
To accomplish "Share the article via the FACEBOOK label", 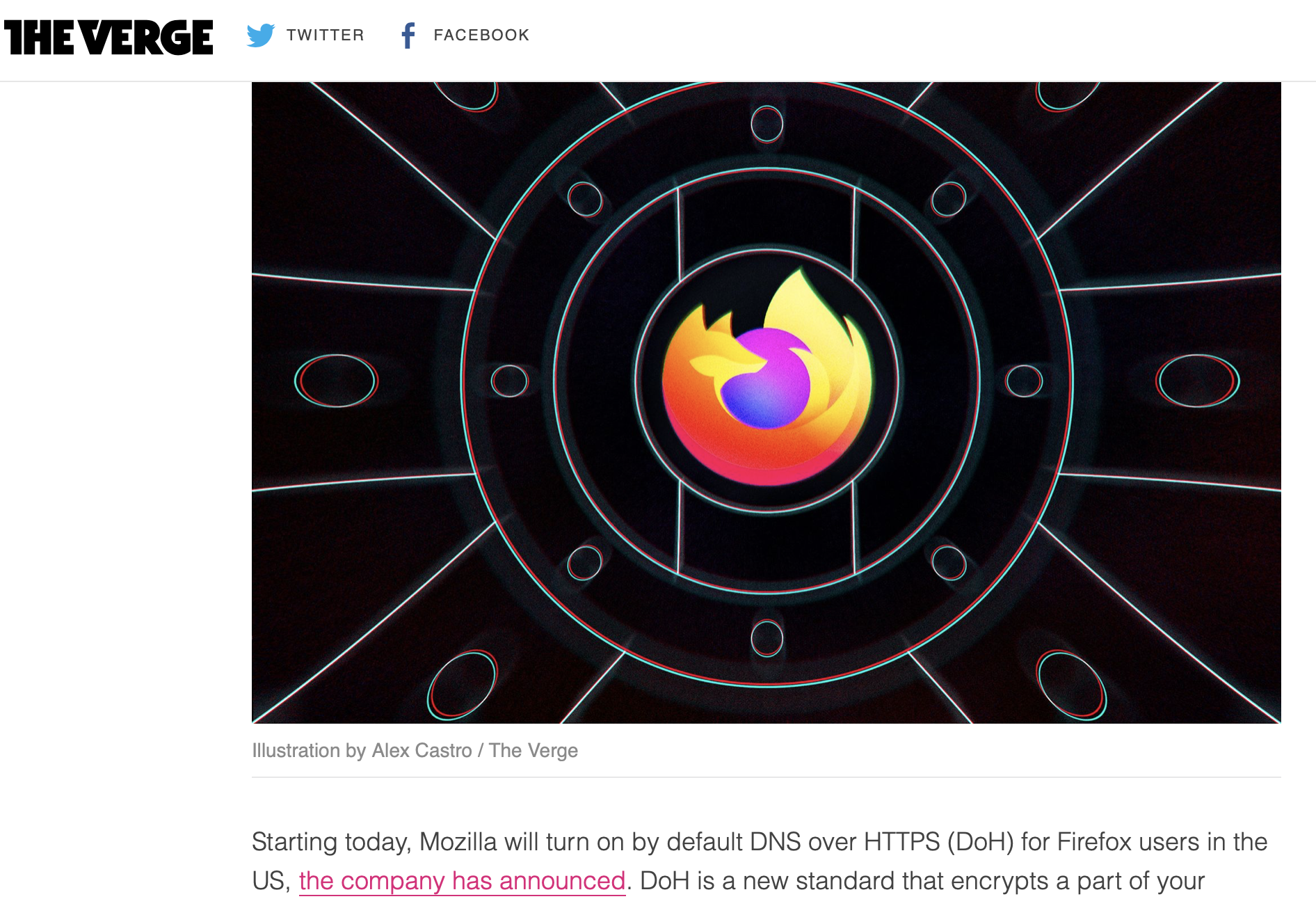I will (x=481, y=35).
